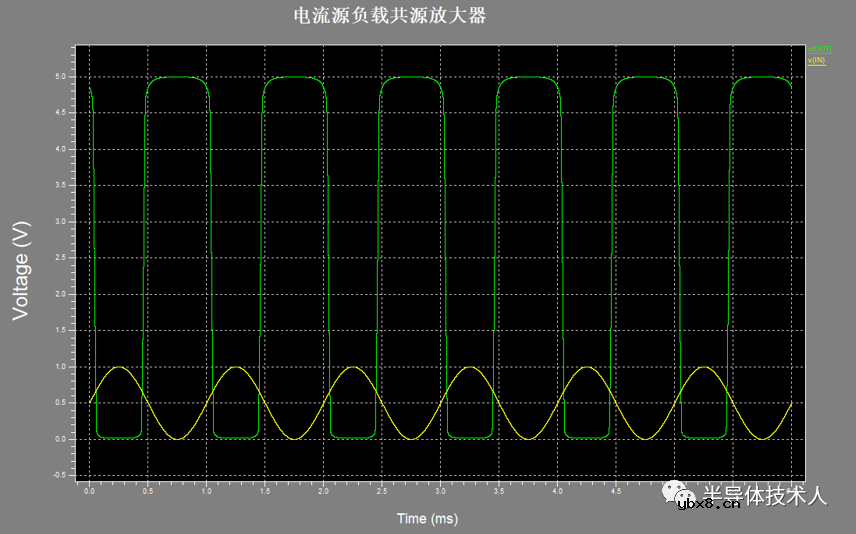Click the 3.5 tick on voltage axis

[x=60, y=185]
